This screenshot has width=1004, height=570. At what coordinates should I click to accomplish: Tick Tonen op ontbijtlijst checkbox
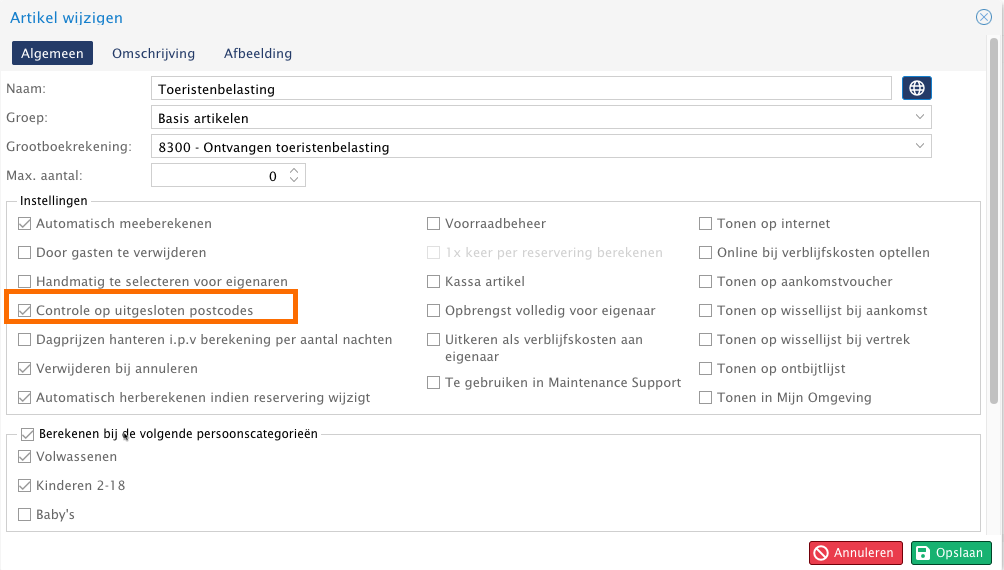706,369
